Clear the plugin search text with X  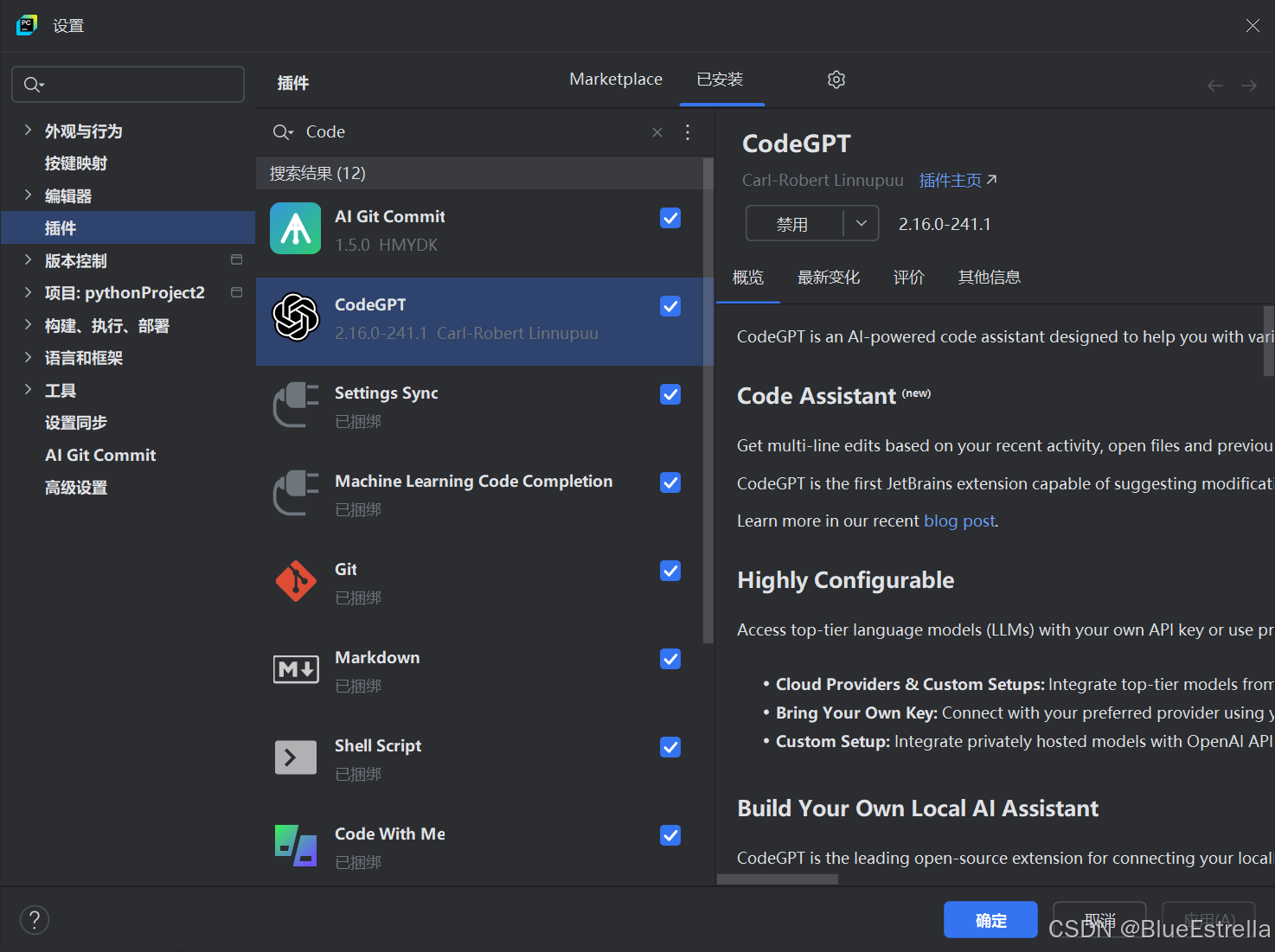coord(657,132)
